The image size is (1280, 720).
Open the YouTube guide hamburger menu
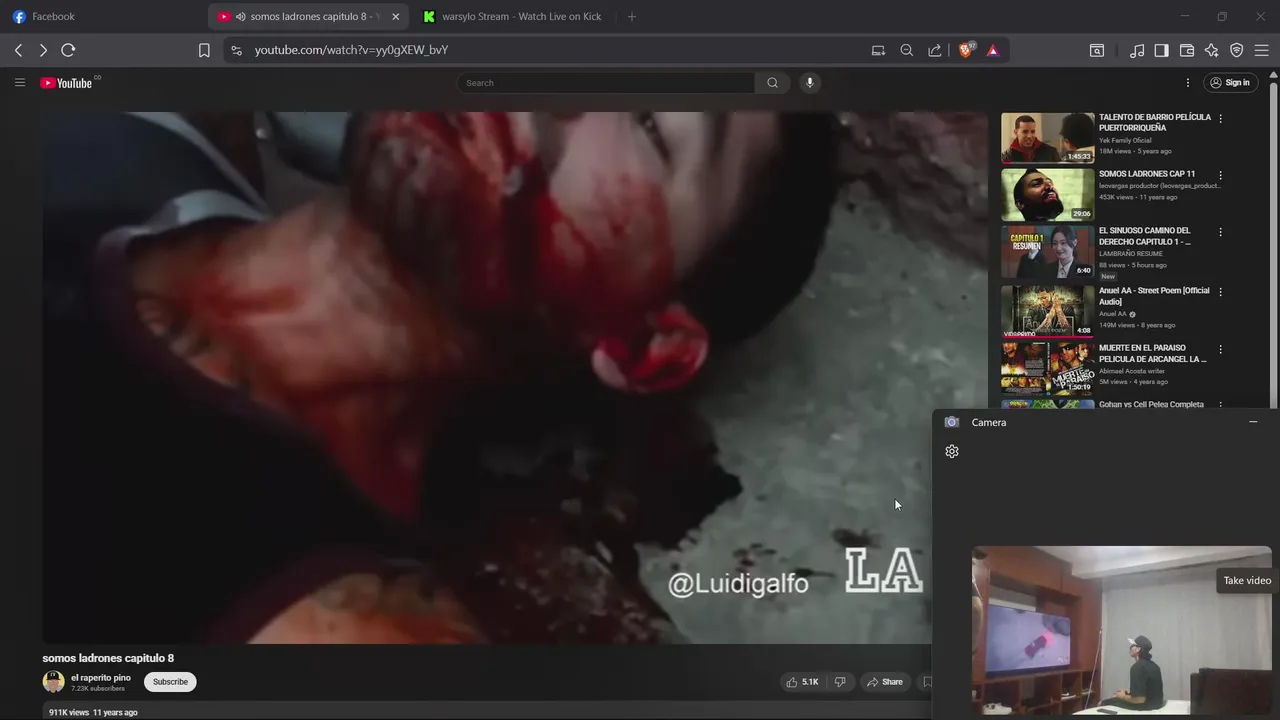[x=19, y=83]
